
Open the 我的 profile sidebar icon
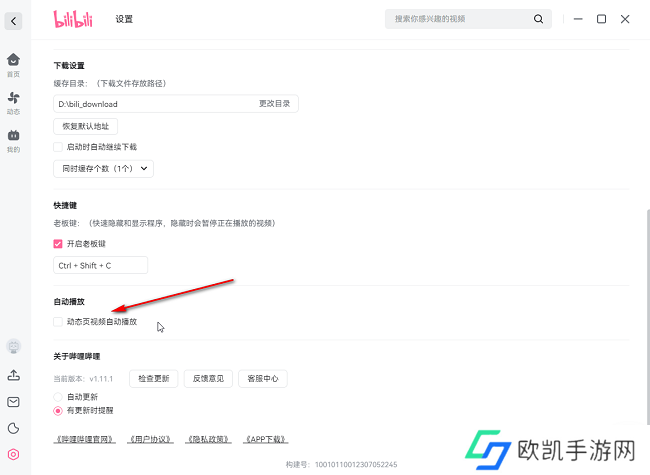click(13, 141)
